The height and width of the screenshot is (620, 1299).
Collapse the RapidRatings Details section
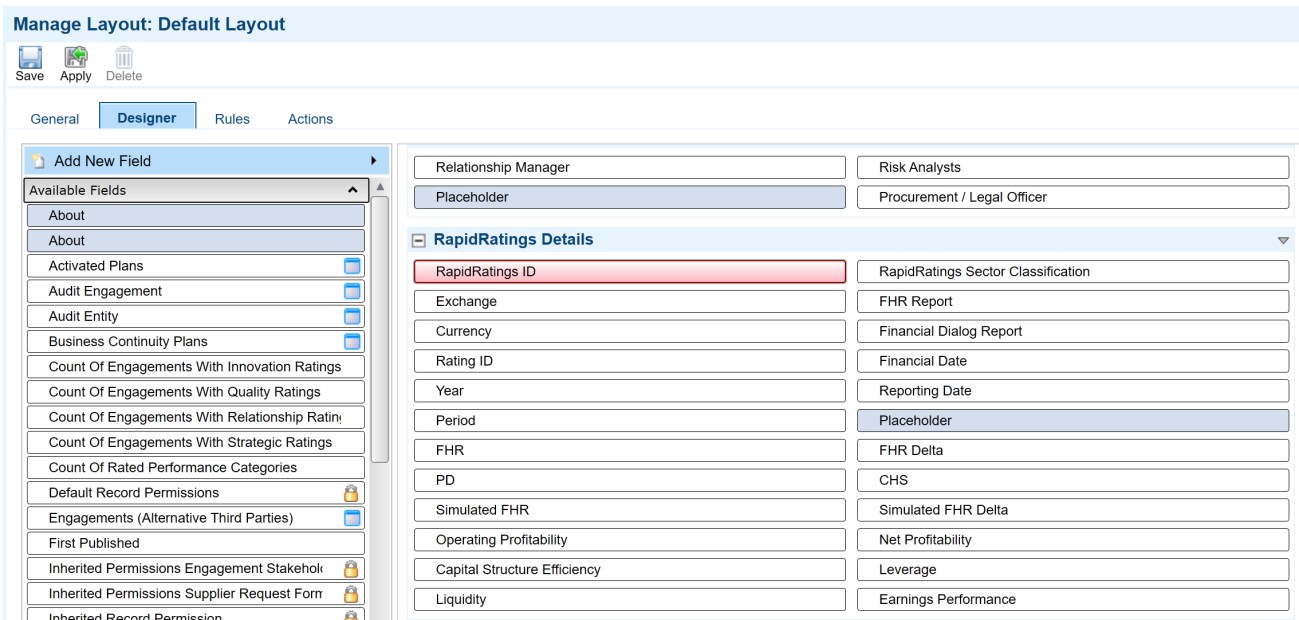(420, 241)
